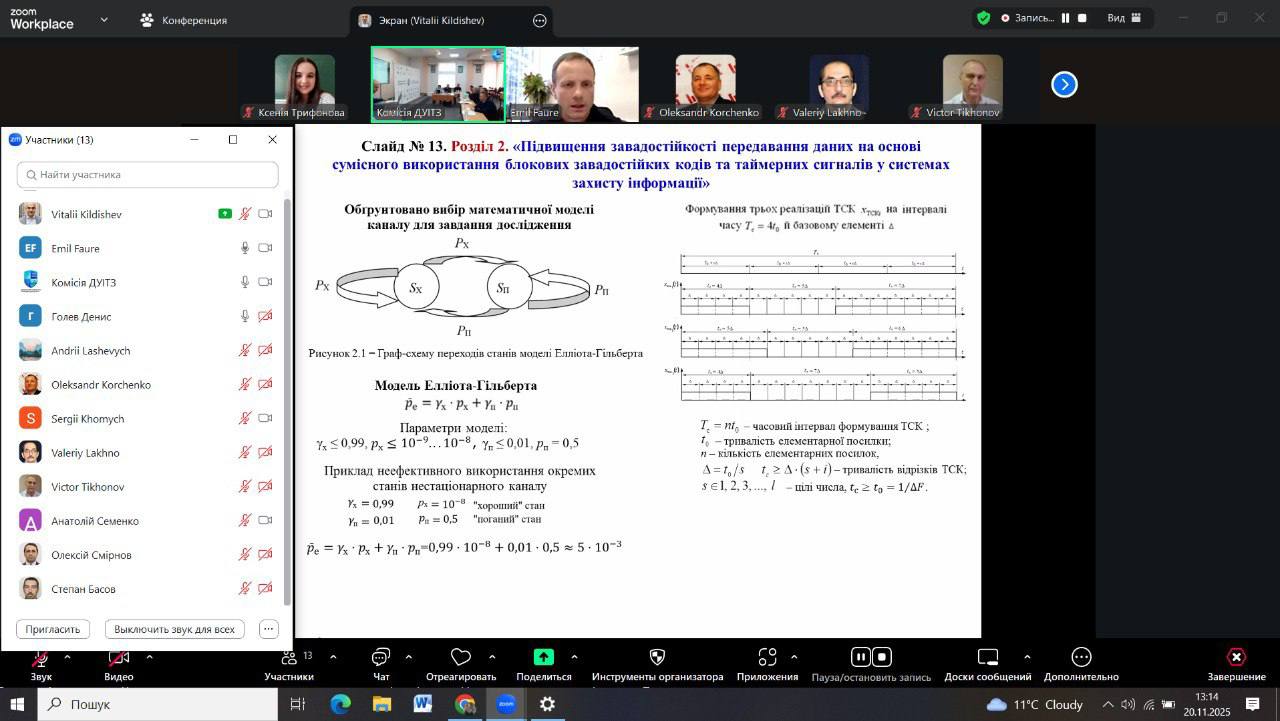
Task: Expand the video options arrow beside Видео
Action: pos(149,657)
